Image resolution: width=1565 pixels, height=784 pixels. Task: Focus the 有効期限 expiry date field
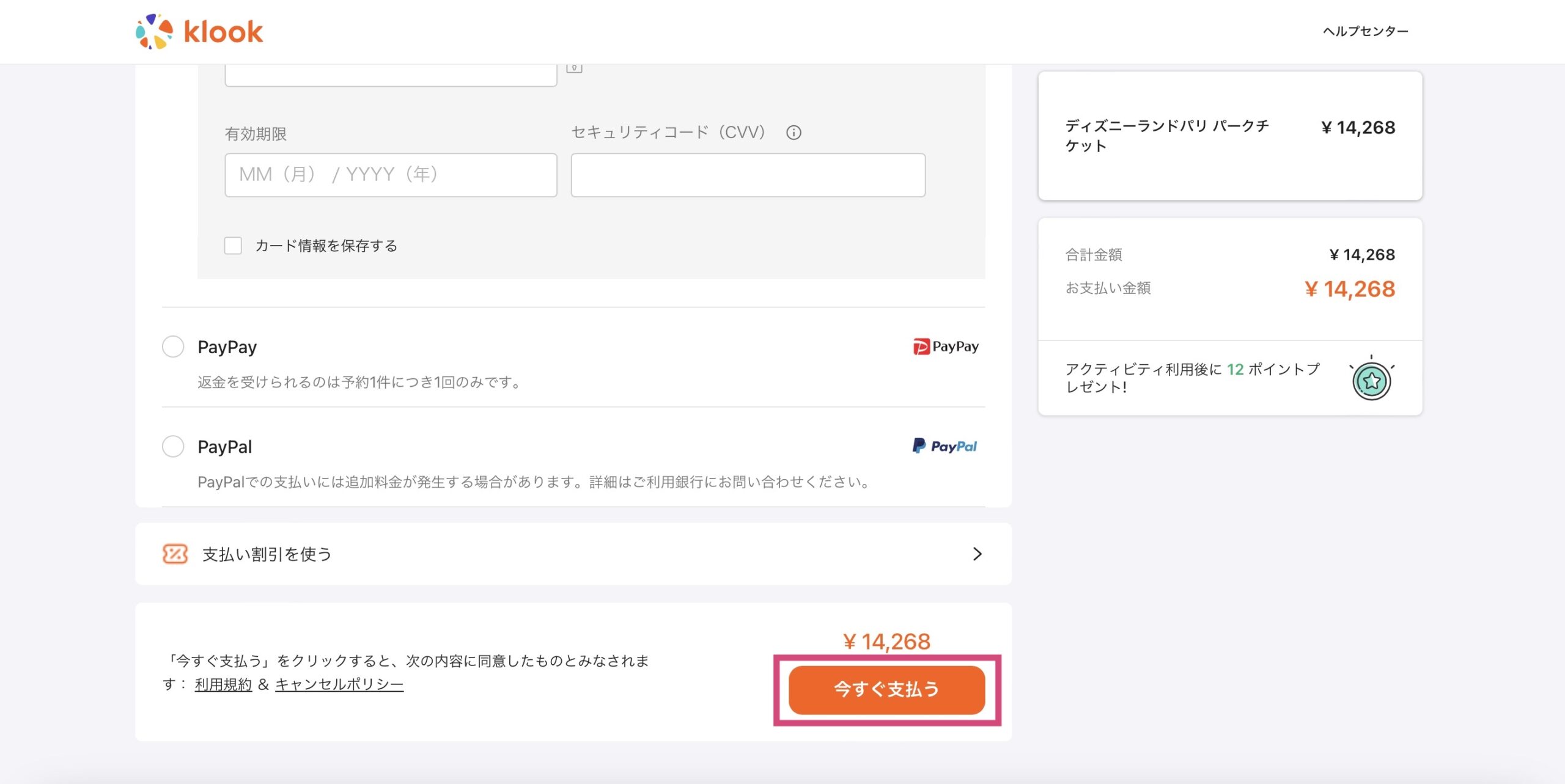click(391, 175)
